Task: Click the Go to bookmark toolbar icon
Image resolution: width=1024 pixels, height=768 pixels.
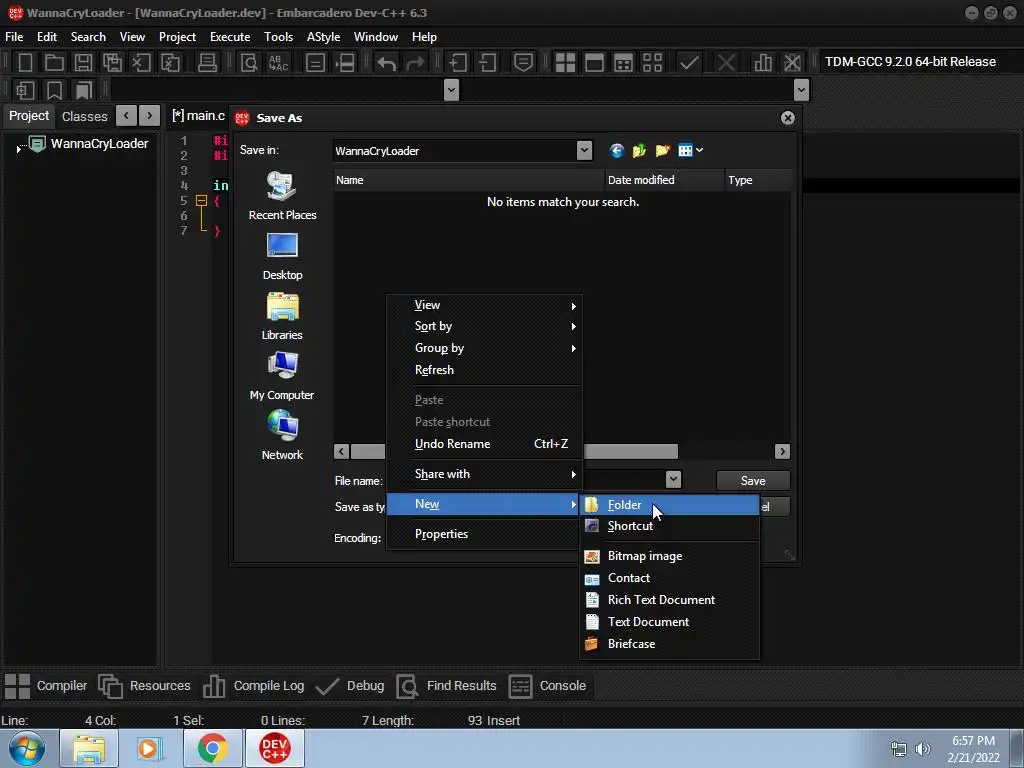Action: pyautogui.click(x=84, y=90)
